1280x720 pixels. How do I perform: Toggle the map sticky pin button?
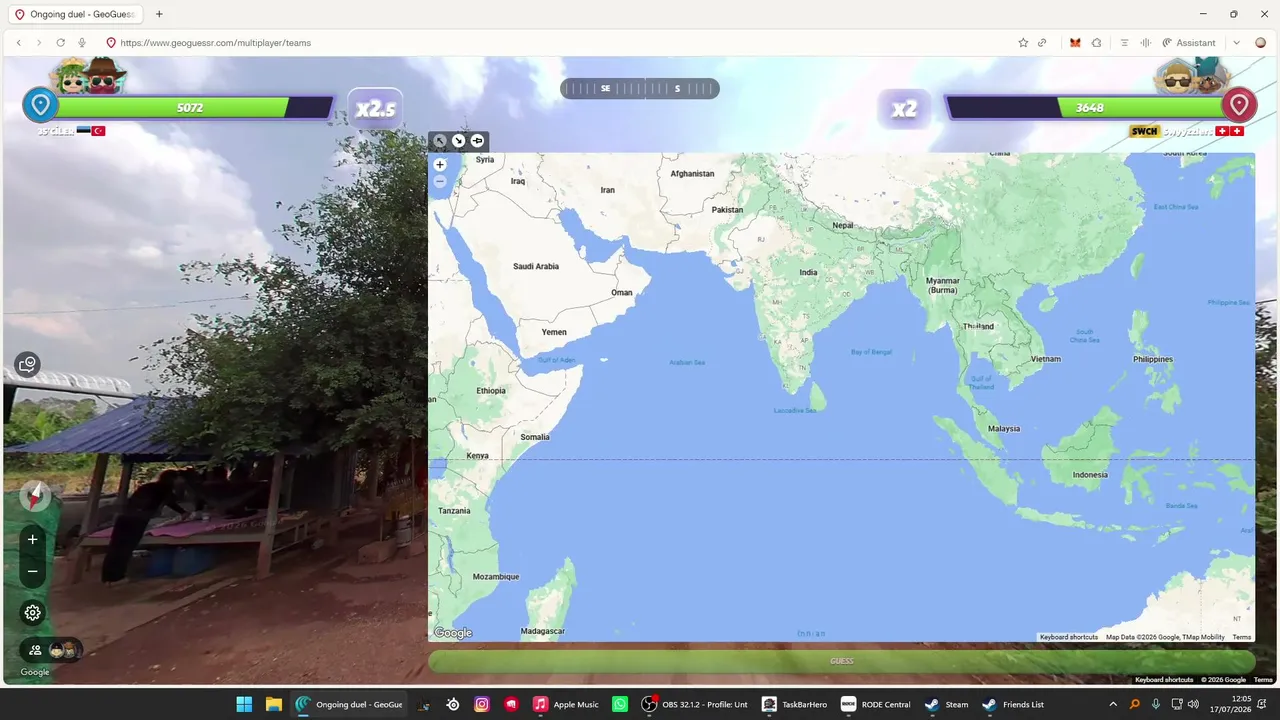[x=477, y=141]
